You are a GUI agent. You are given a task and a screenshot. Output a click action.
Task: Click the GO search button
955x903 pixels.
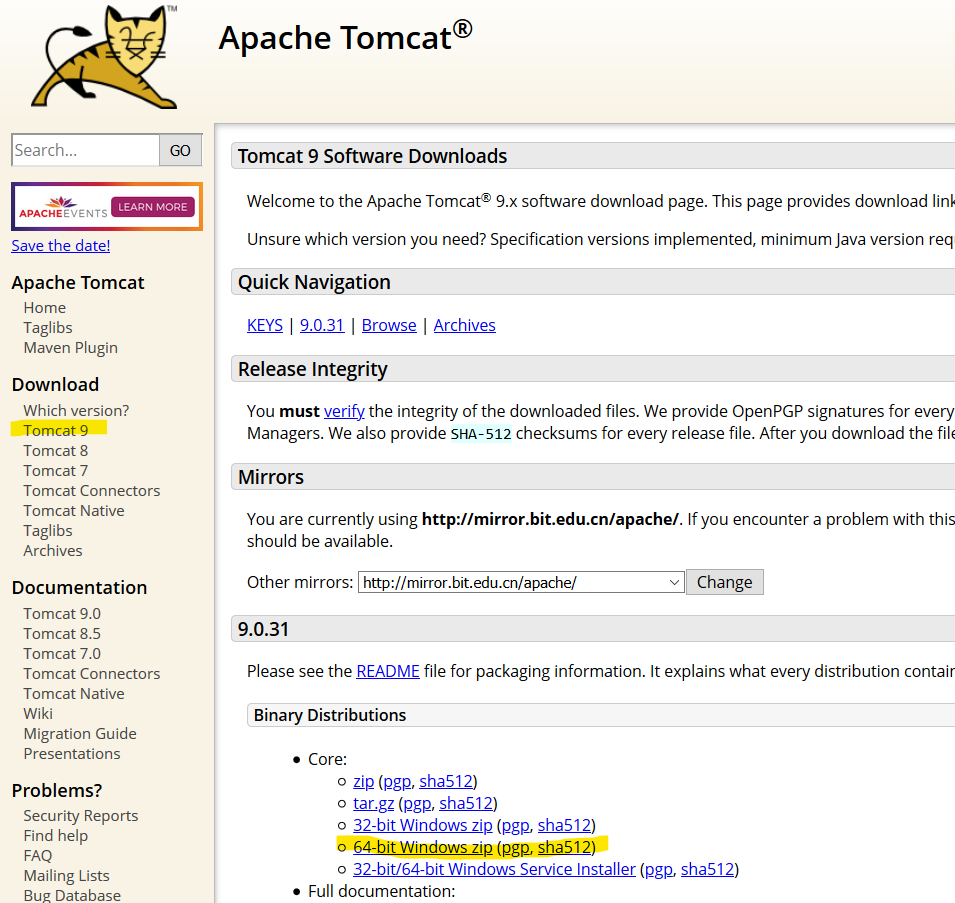click(180, 150)
